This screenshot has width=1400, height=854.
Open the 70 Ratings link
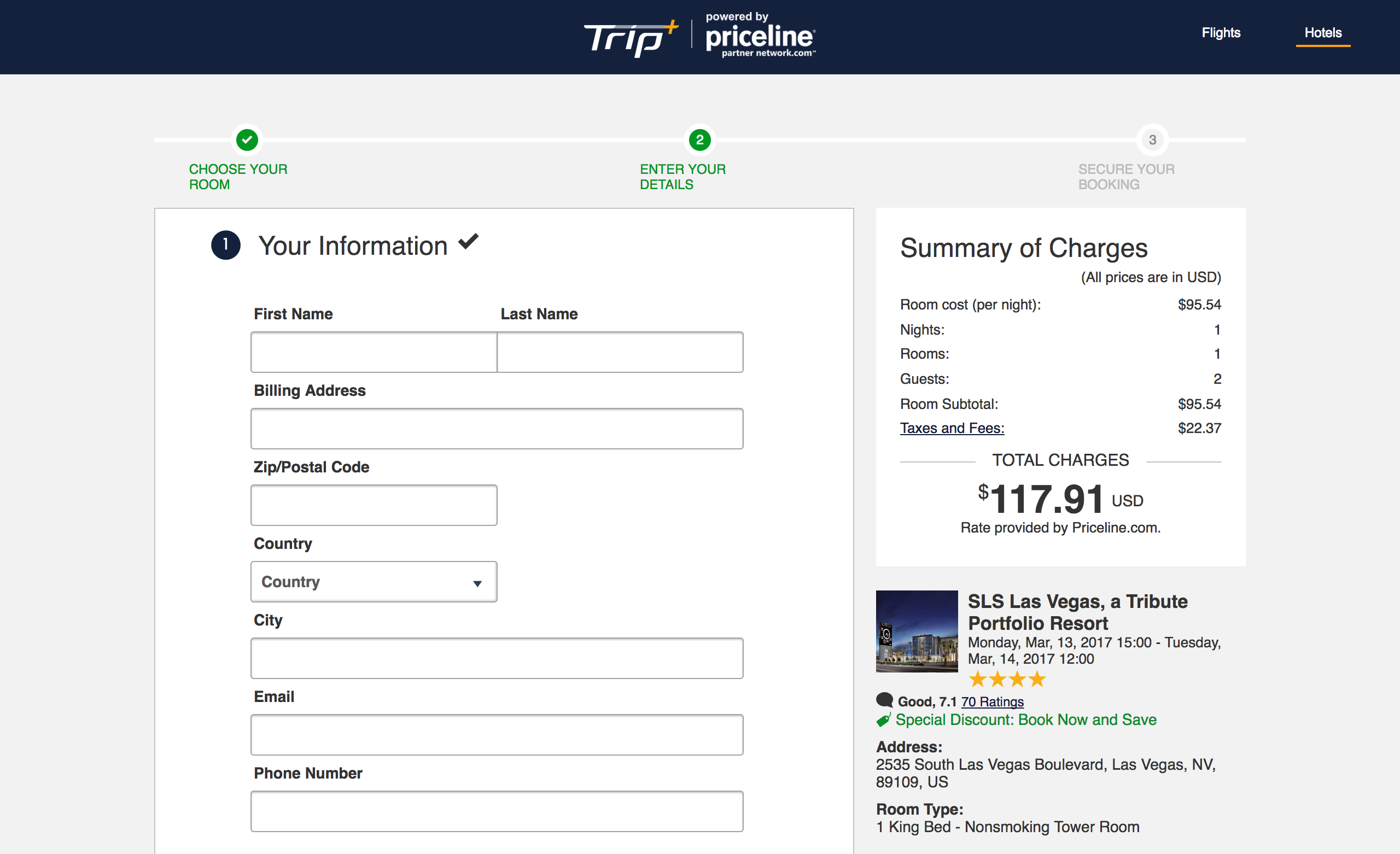tap(992, 701)
